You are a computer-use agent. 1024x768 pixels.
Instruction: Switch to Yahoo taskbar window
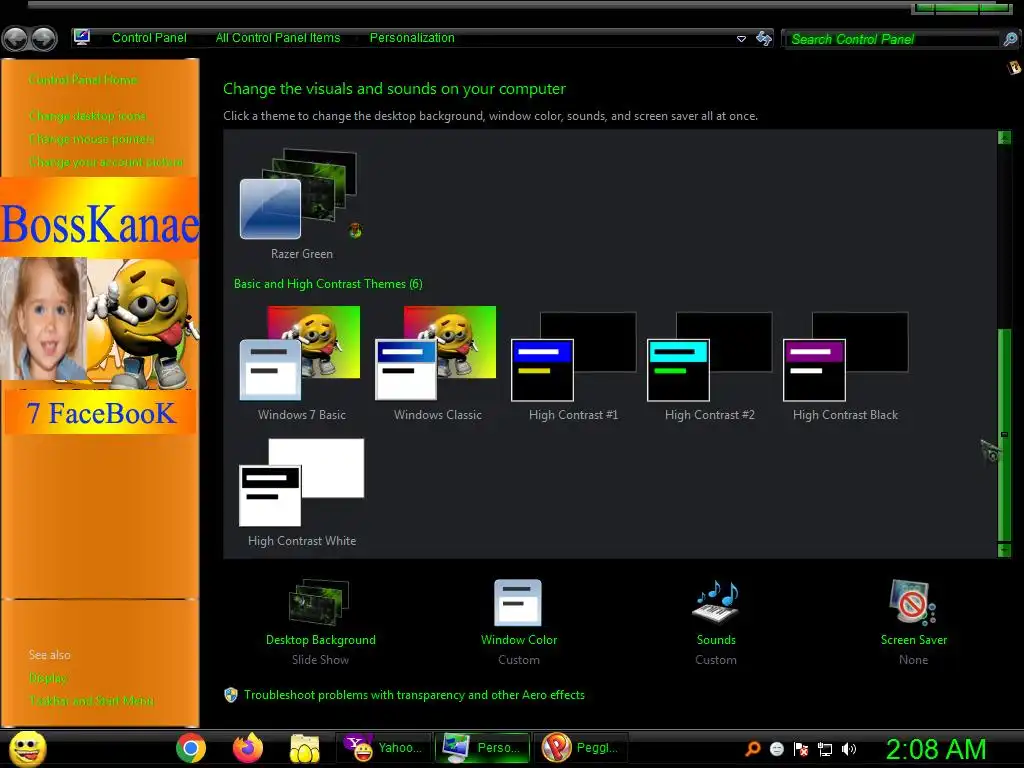coord(384,748)
